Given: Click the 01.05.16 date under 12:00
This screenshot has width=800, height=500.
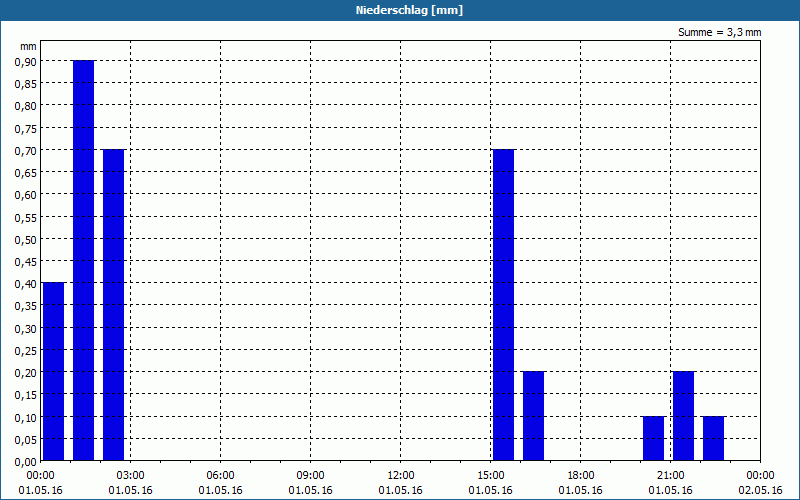Looking at the screenshot, I should coord(401,490).
